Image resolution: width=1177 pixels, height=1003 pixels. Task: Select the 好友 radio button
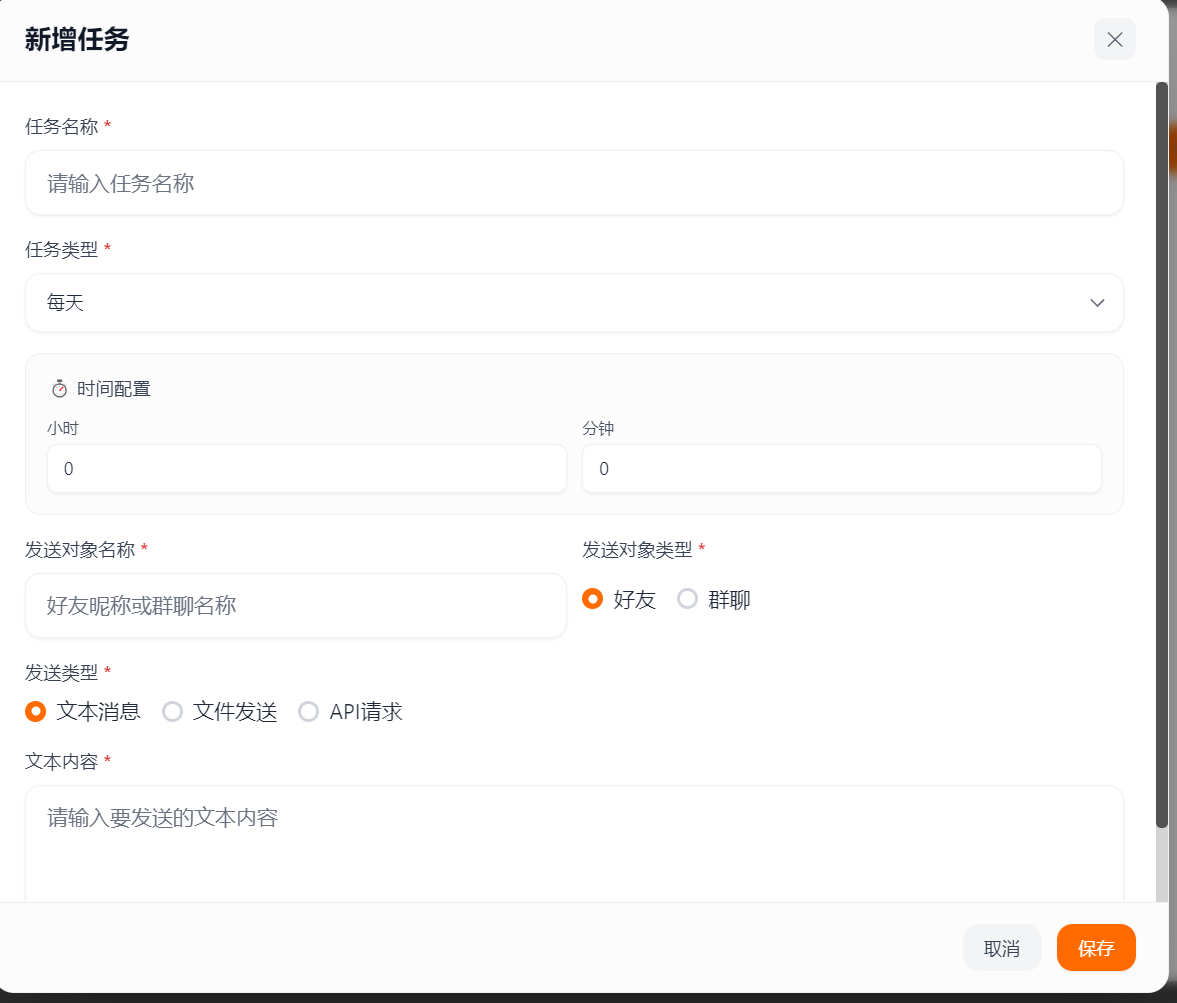pos(592,599)
